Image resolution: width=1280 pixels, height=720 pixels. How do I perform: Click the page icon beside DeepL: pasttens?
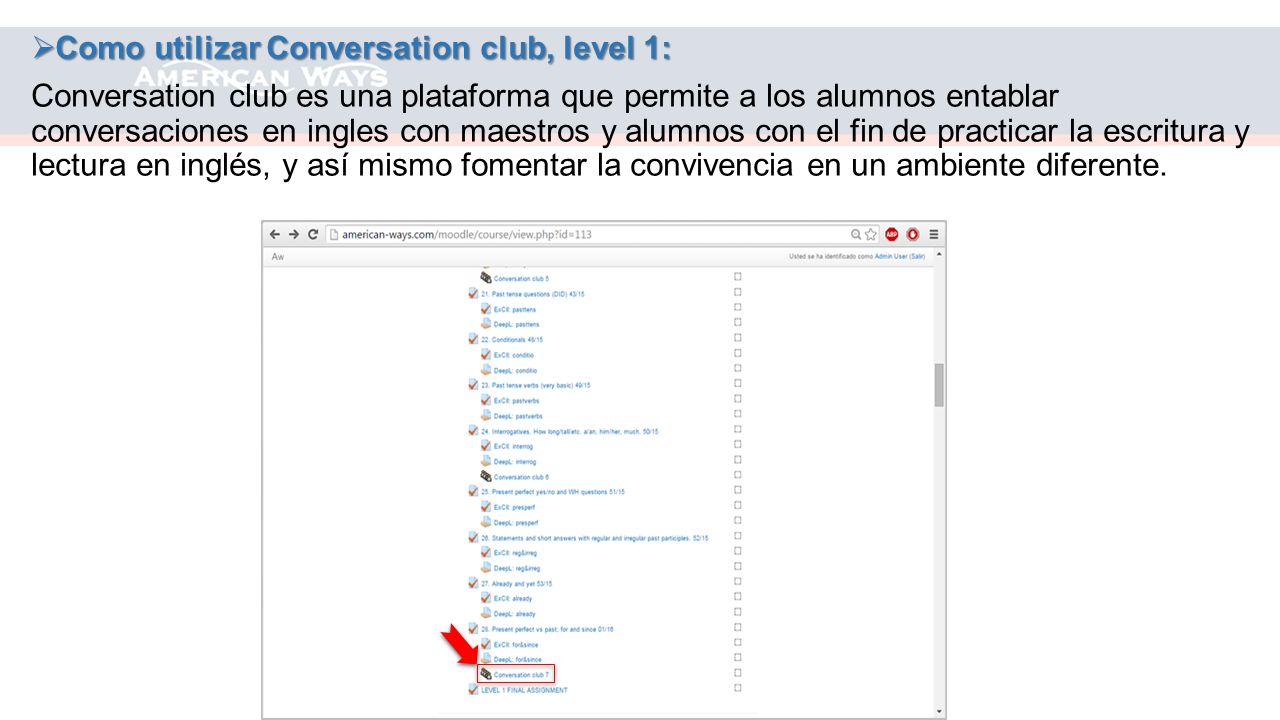pyautogui.click(x=486, y=324)
